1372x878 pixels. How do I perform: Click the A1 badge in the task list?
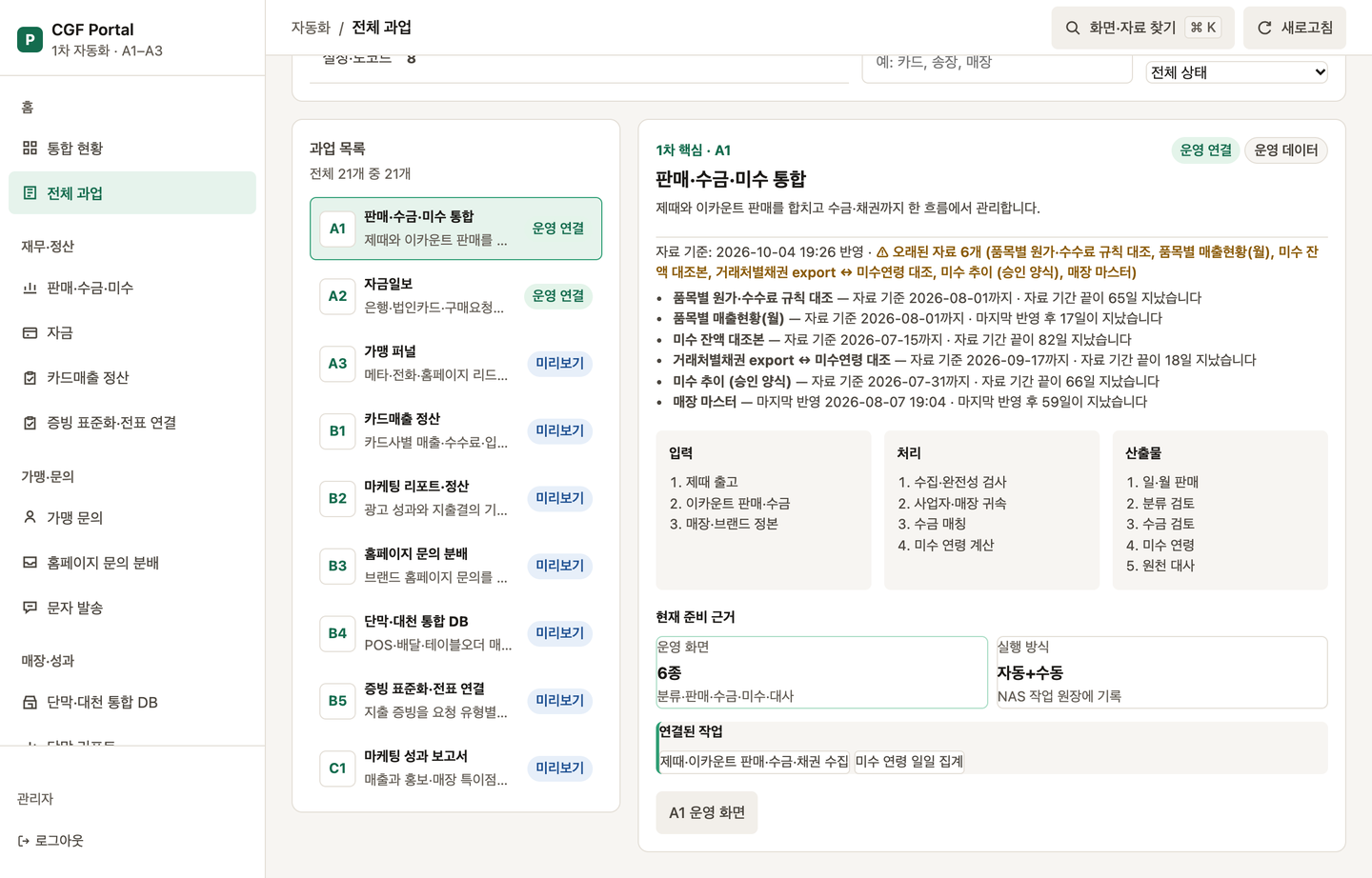click(337, 229)
